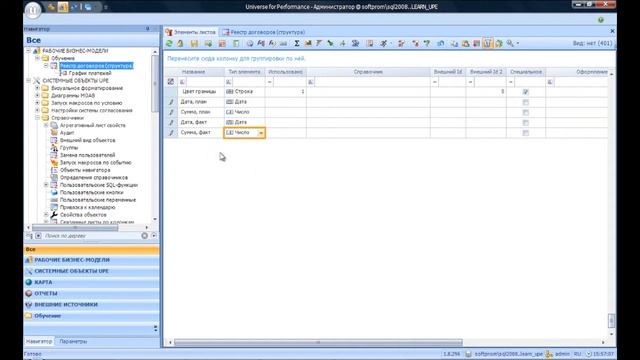
Task: Collapse the Справочники folder
Action: 37,118
